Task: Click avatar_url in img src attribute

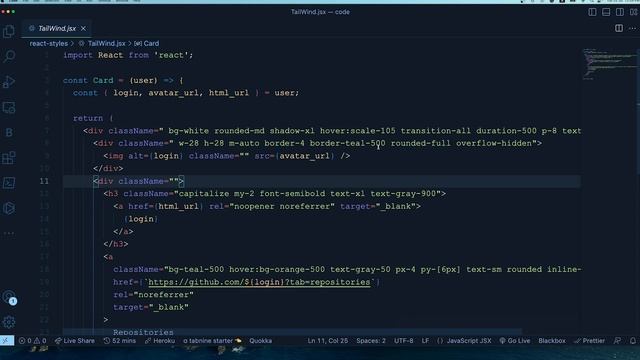Action: [x=304, y=156]
